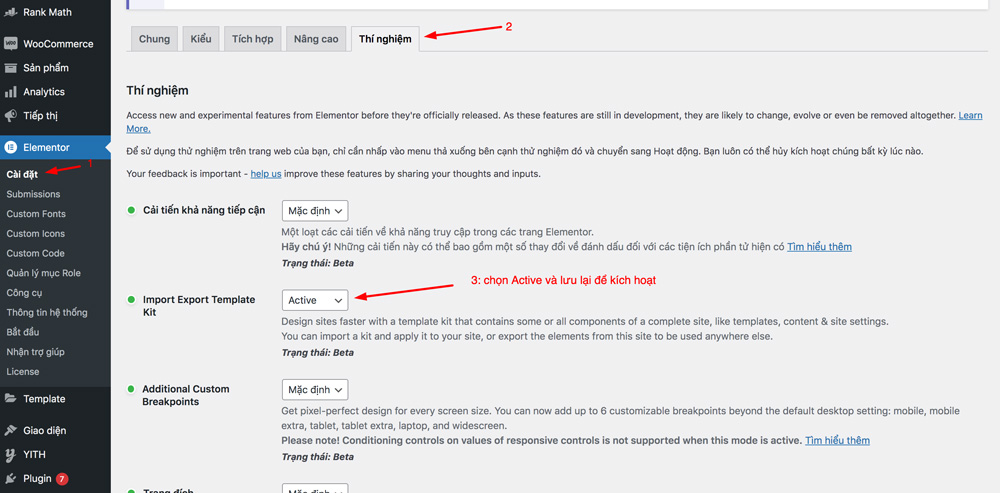
Task: Open the Nhận trợ giúp submenu
Action: [35, 352]
